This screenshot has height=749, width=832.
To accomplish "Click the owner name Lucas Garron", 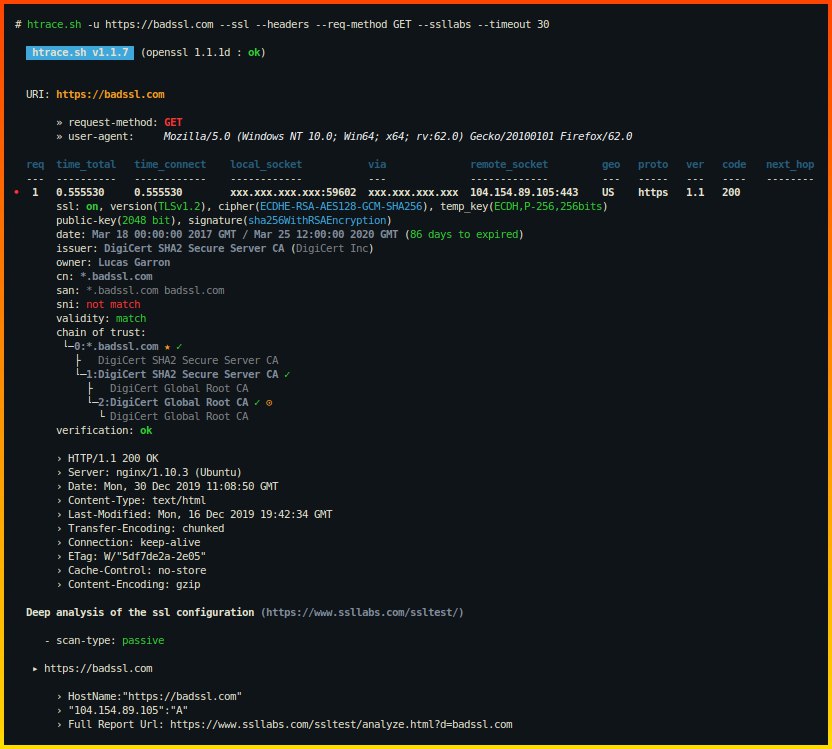I will coord(134,263).
